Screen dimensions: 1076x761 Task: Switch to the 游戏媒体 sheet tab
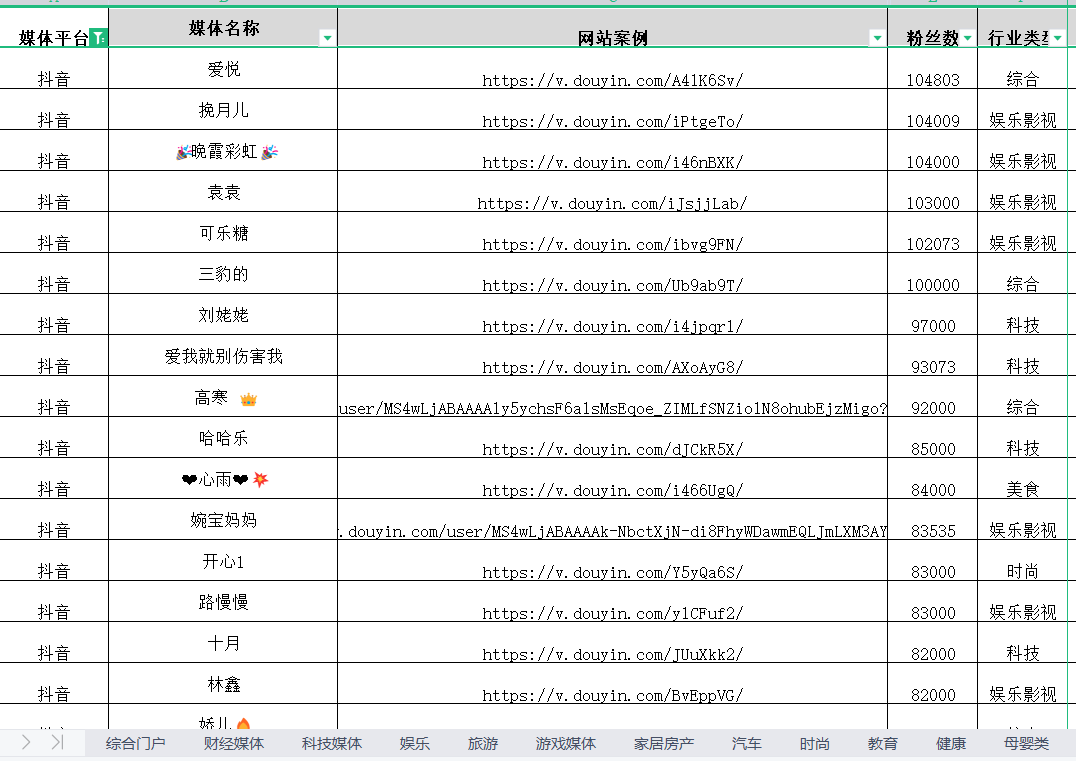[565, 743]
